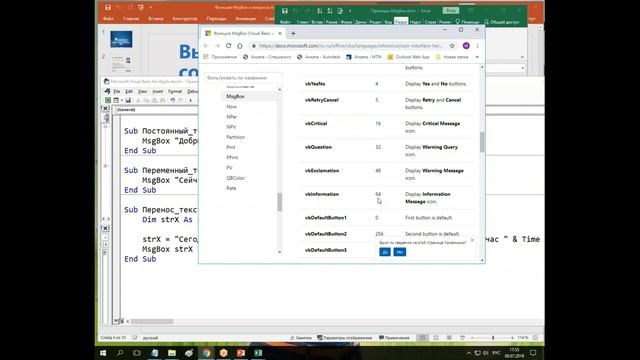640x360 pixels.
Task: Open notification center on taskbar
Action: (x=533, y=353)
